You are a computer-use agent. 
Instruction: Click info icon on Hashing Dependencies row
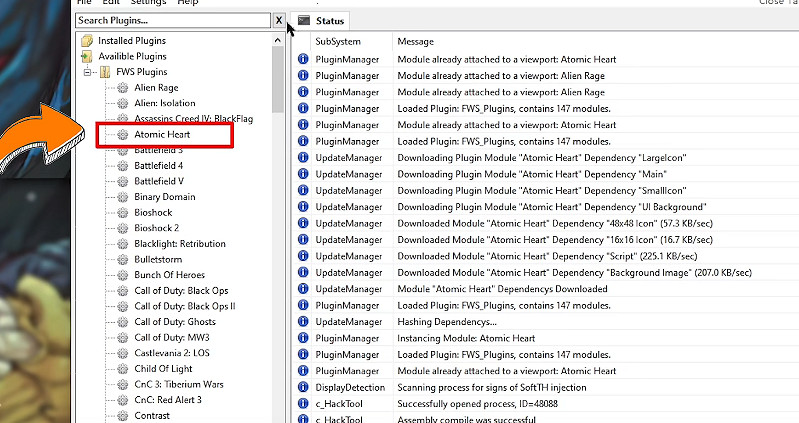(x=304, y=322)
